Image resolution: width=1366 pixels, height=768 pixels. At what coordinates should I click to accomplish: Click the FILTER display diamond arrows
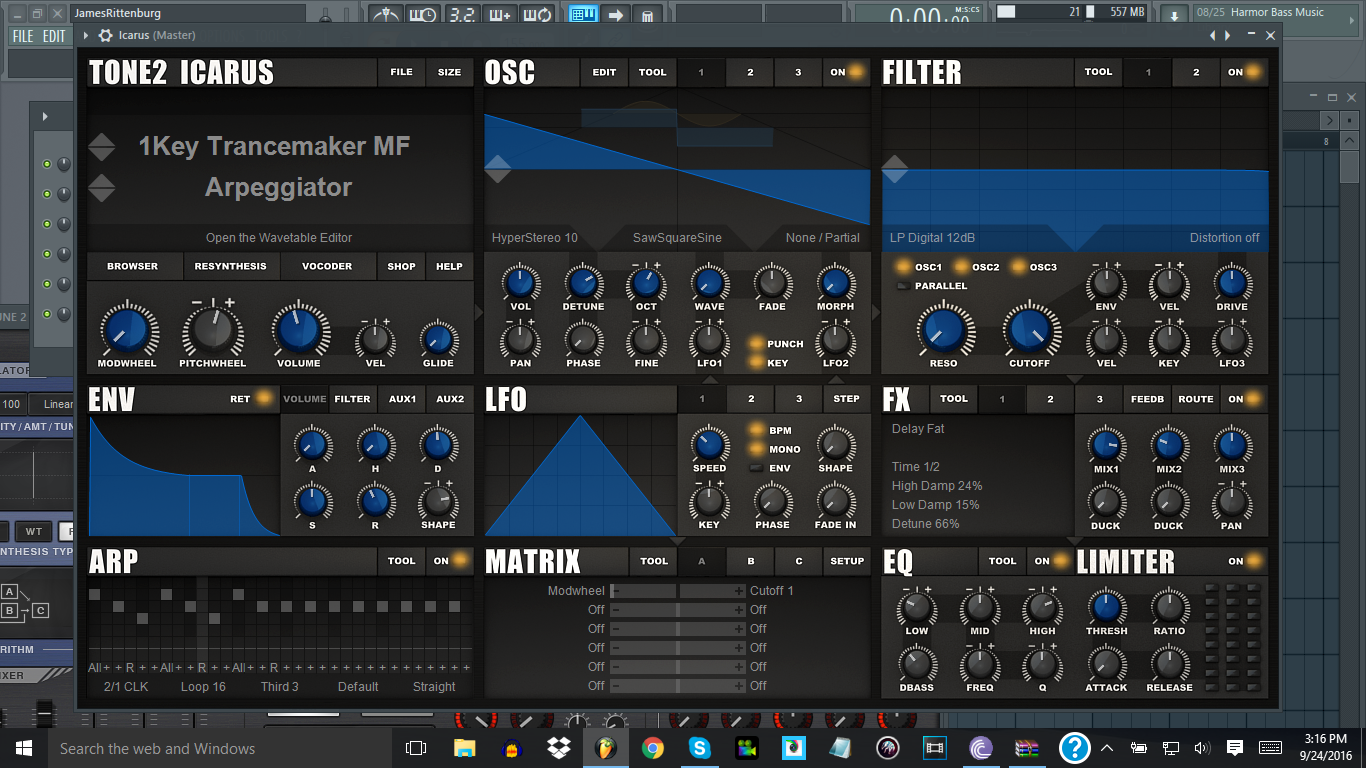click(895, 169)
